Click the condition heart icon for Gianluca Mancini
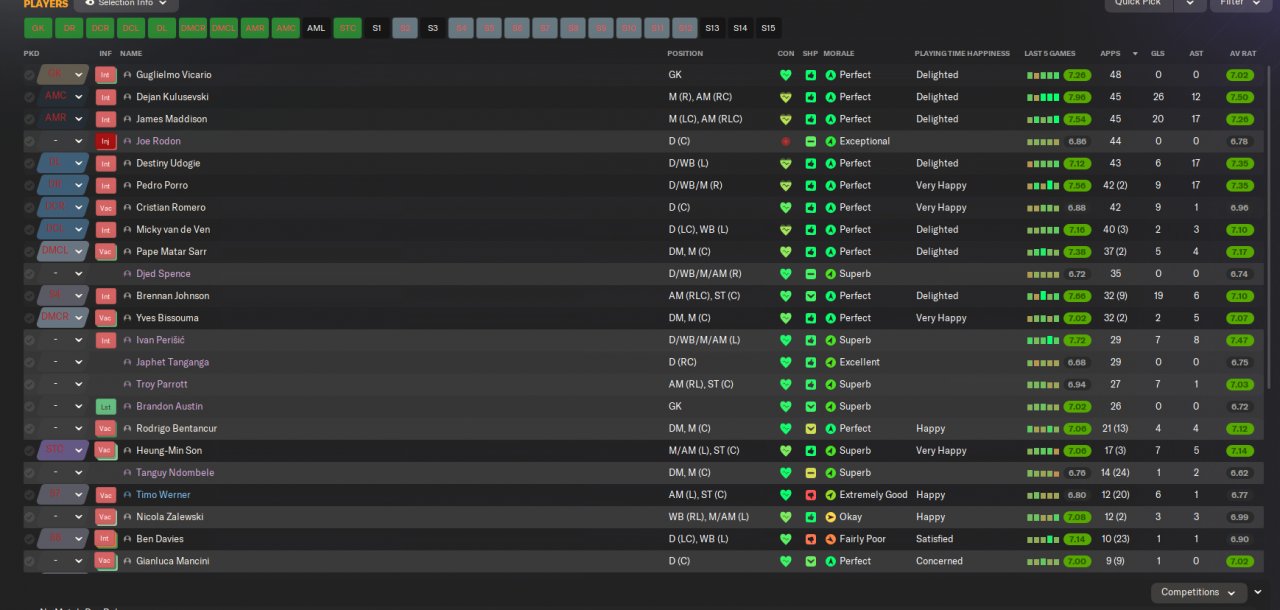 point(785,561)
